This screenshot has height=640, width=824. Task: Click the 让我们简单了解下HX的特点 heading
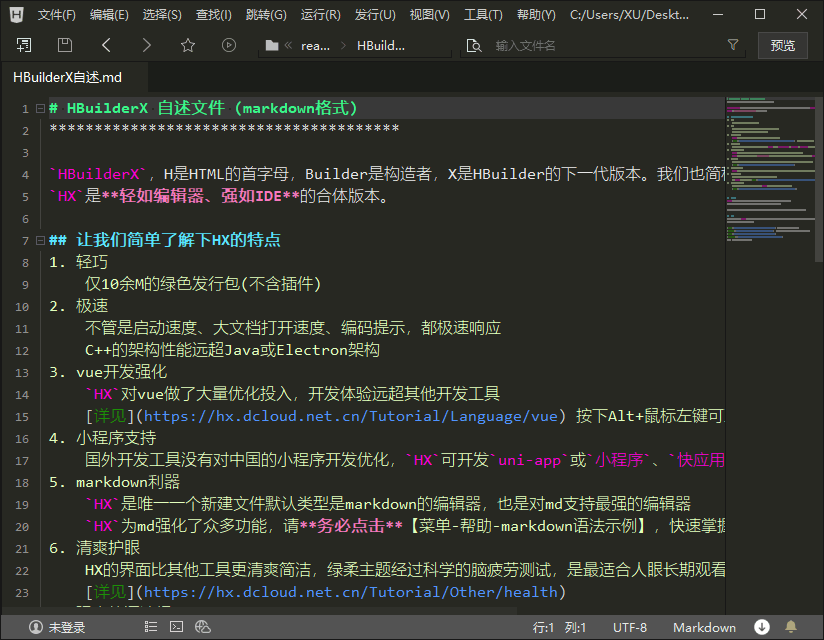[178, 240]
